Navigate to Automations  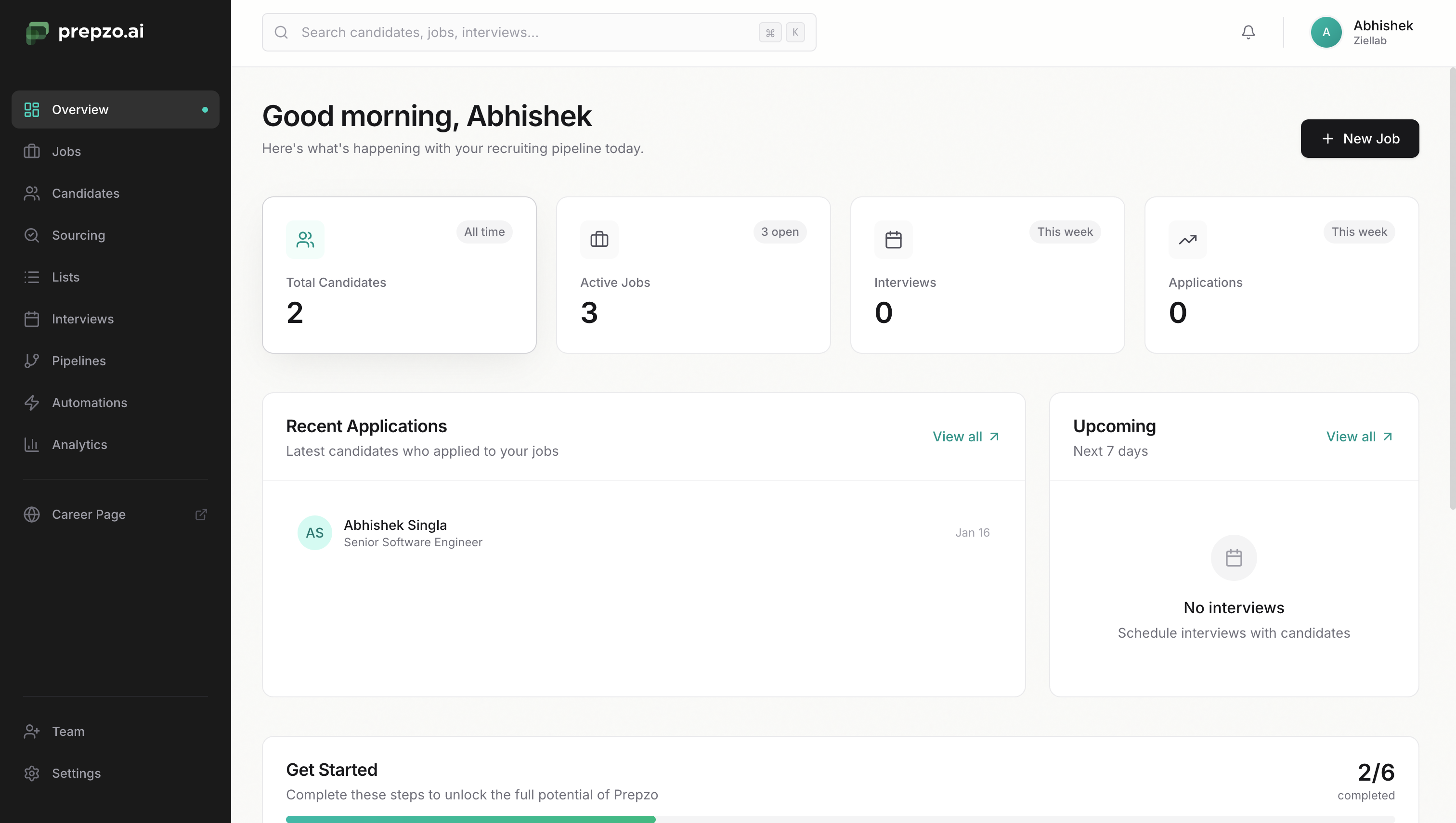pos(90,402)
